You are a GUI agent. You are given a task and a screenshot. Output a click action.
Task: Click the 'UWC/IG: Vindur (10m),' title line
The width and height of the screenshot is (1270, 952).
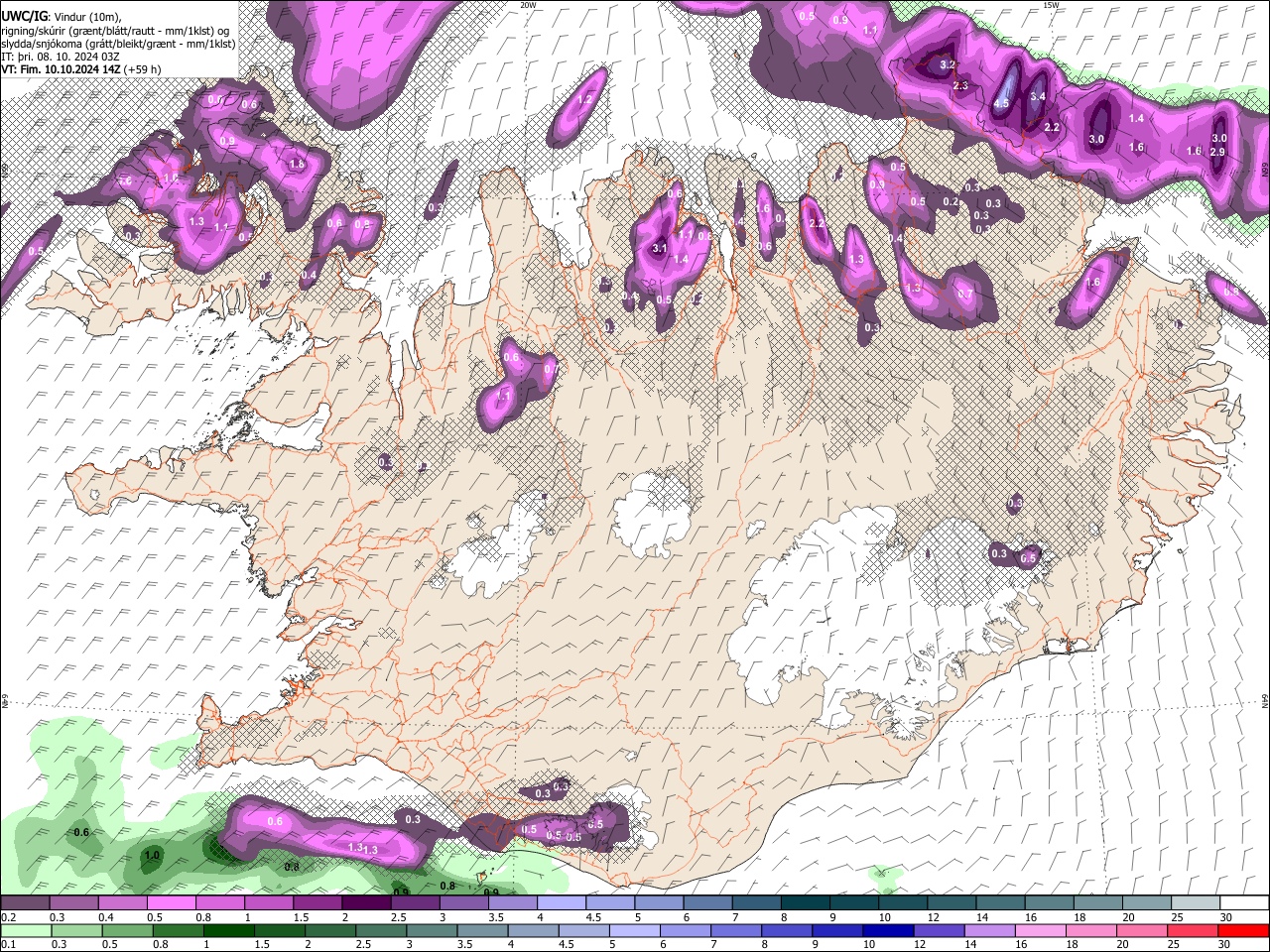pyautogui.click(x=61, y=17)
